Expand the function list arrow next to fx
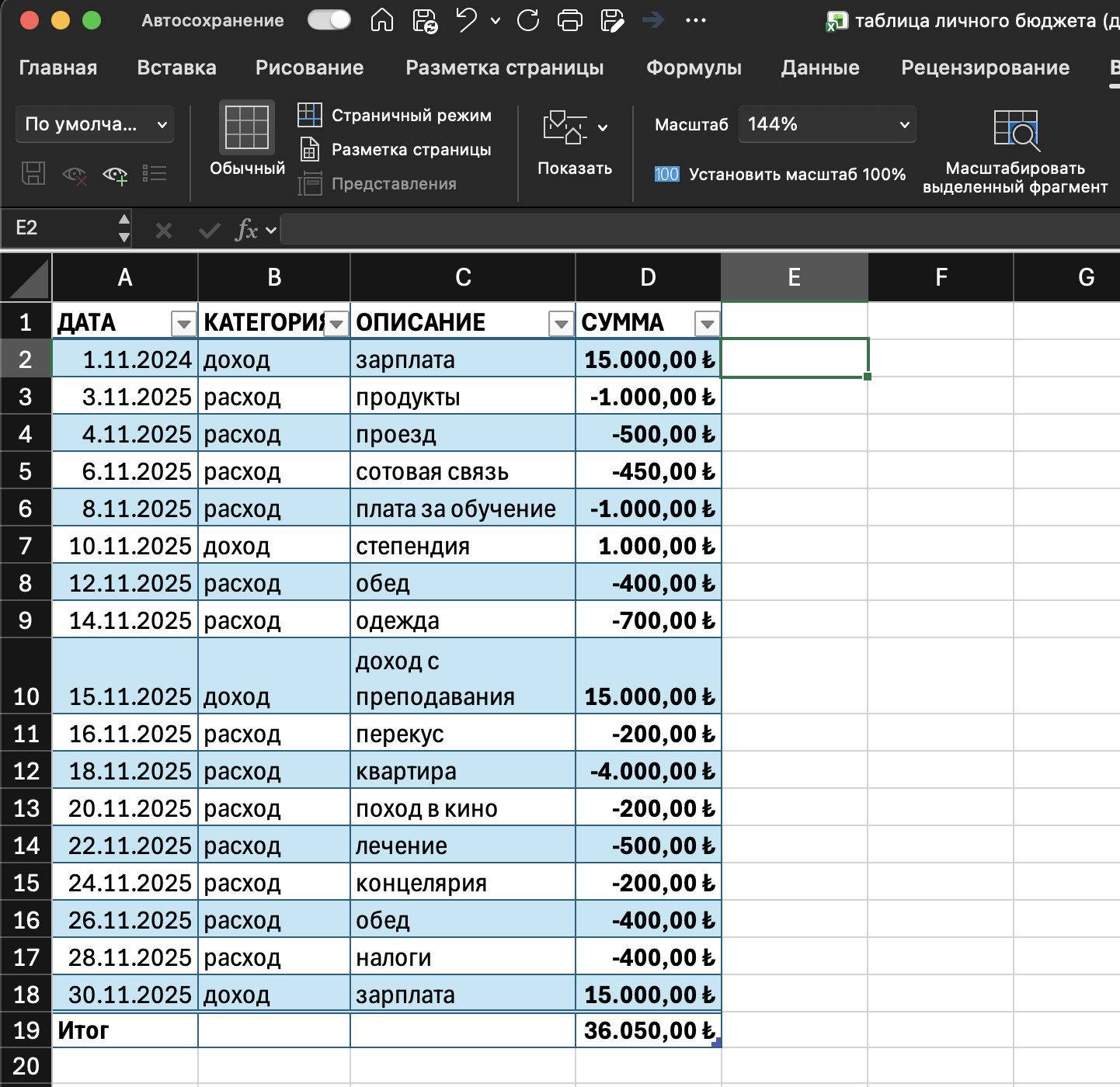Screen dimensions: 1120x1087 click(x=271, y=230)
